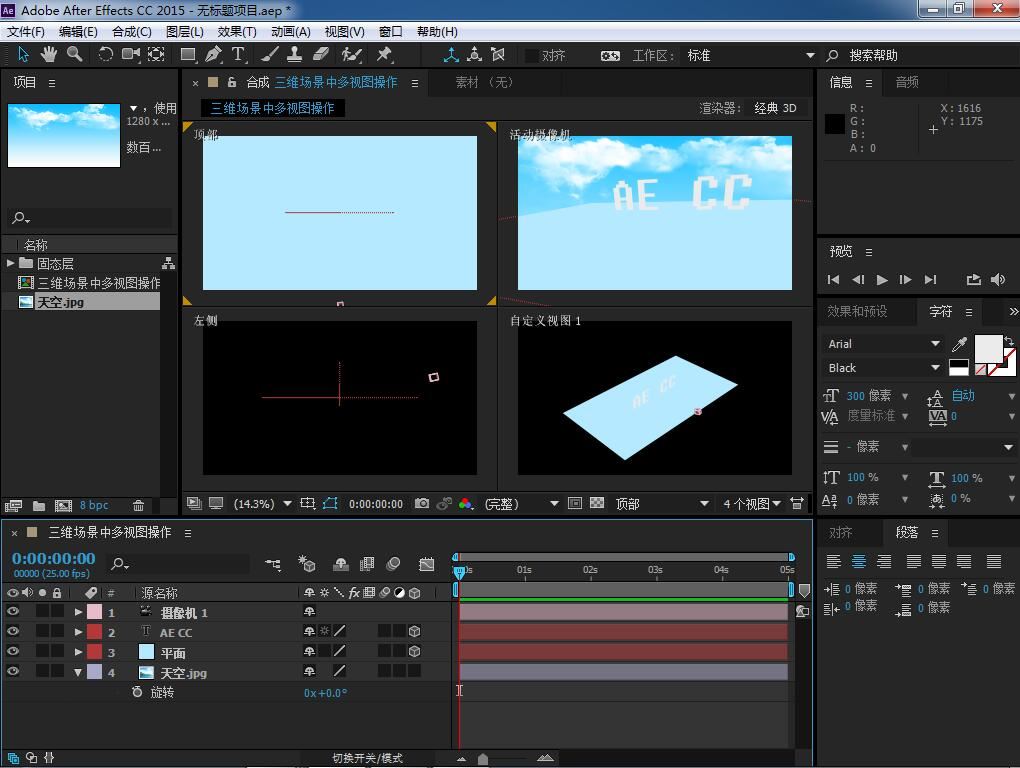
Task: Select the Pan Behind anchor tool
Action: [156, 55]
